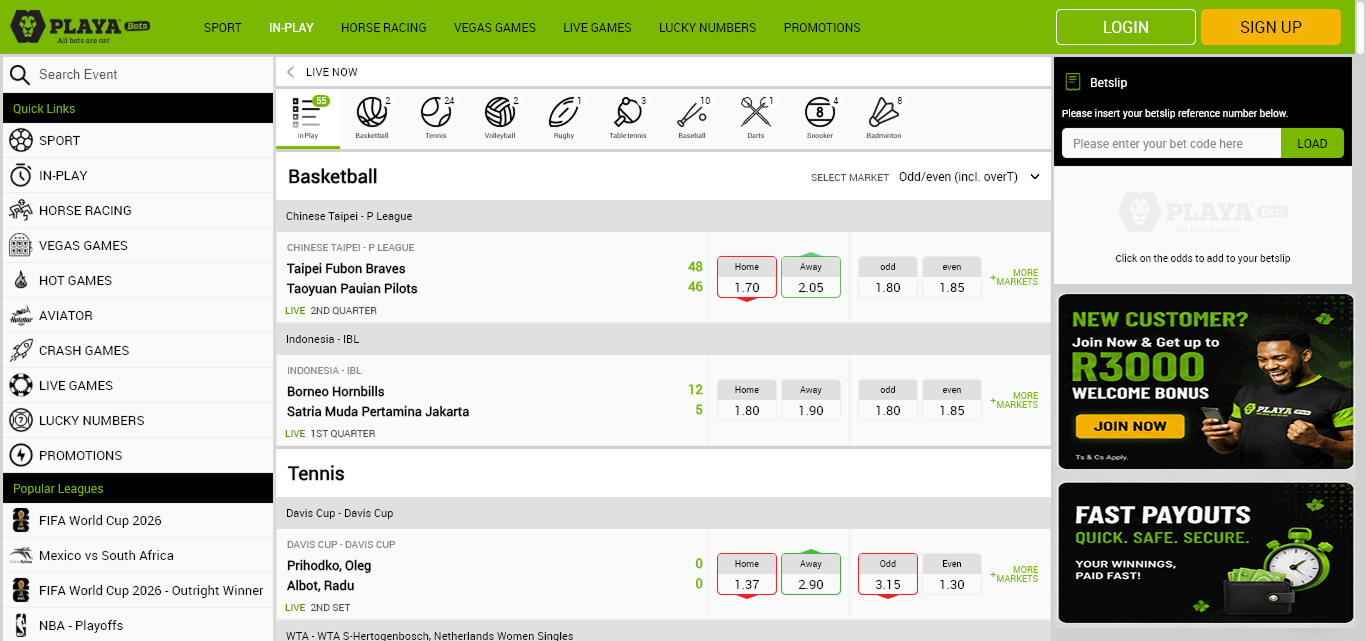The width and height of the screenshot is (1366, 641).
Task: Open the HORSE RACING top menu item
Action: pos(383,28)
